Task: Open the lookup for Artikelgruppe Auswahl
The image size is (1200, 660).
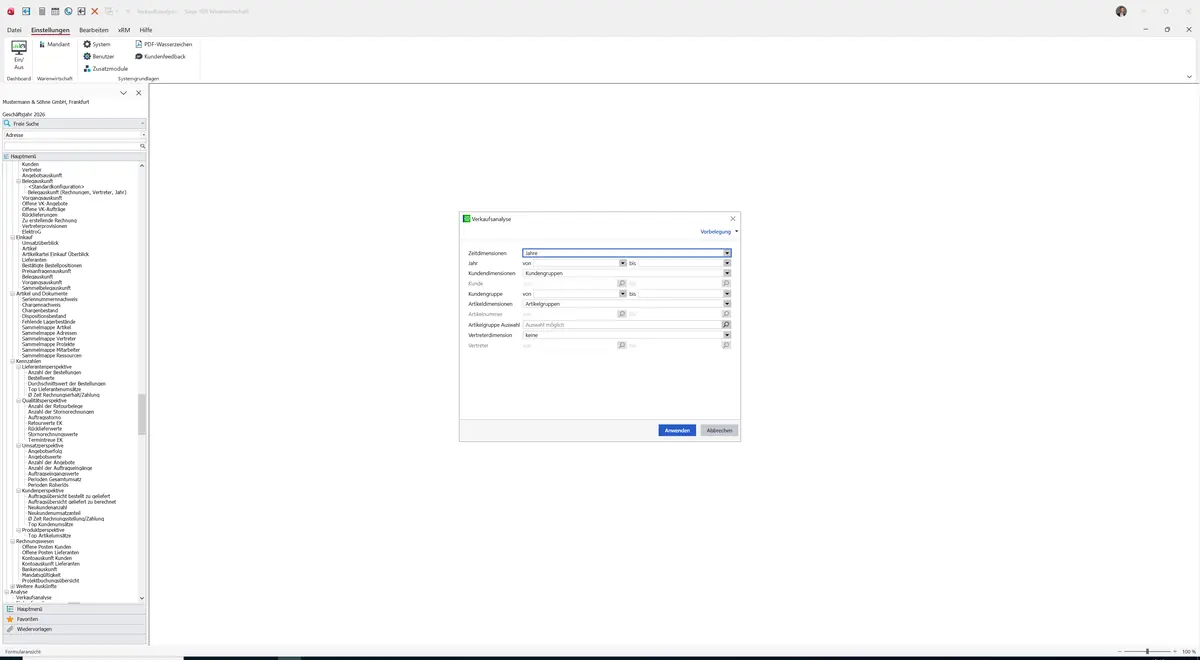Action: pos(726,325)
